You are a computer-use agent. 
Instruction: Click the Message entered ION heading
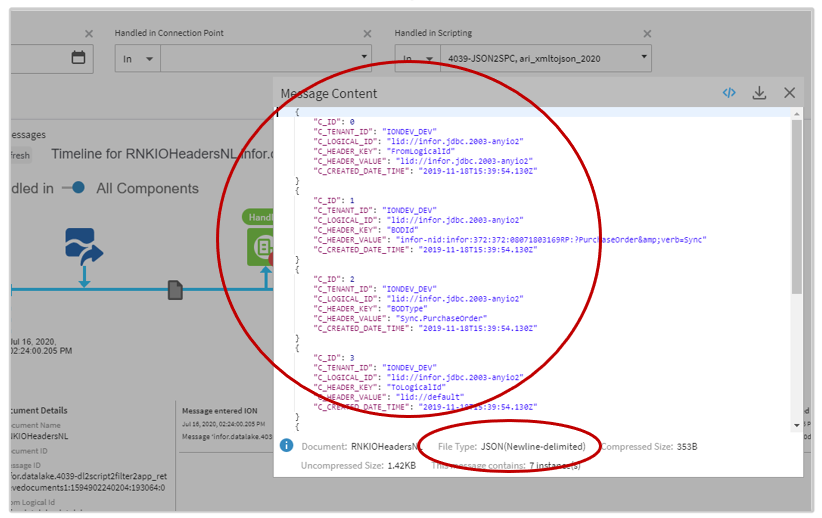click(220, 411)
